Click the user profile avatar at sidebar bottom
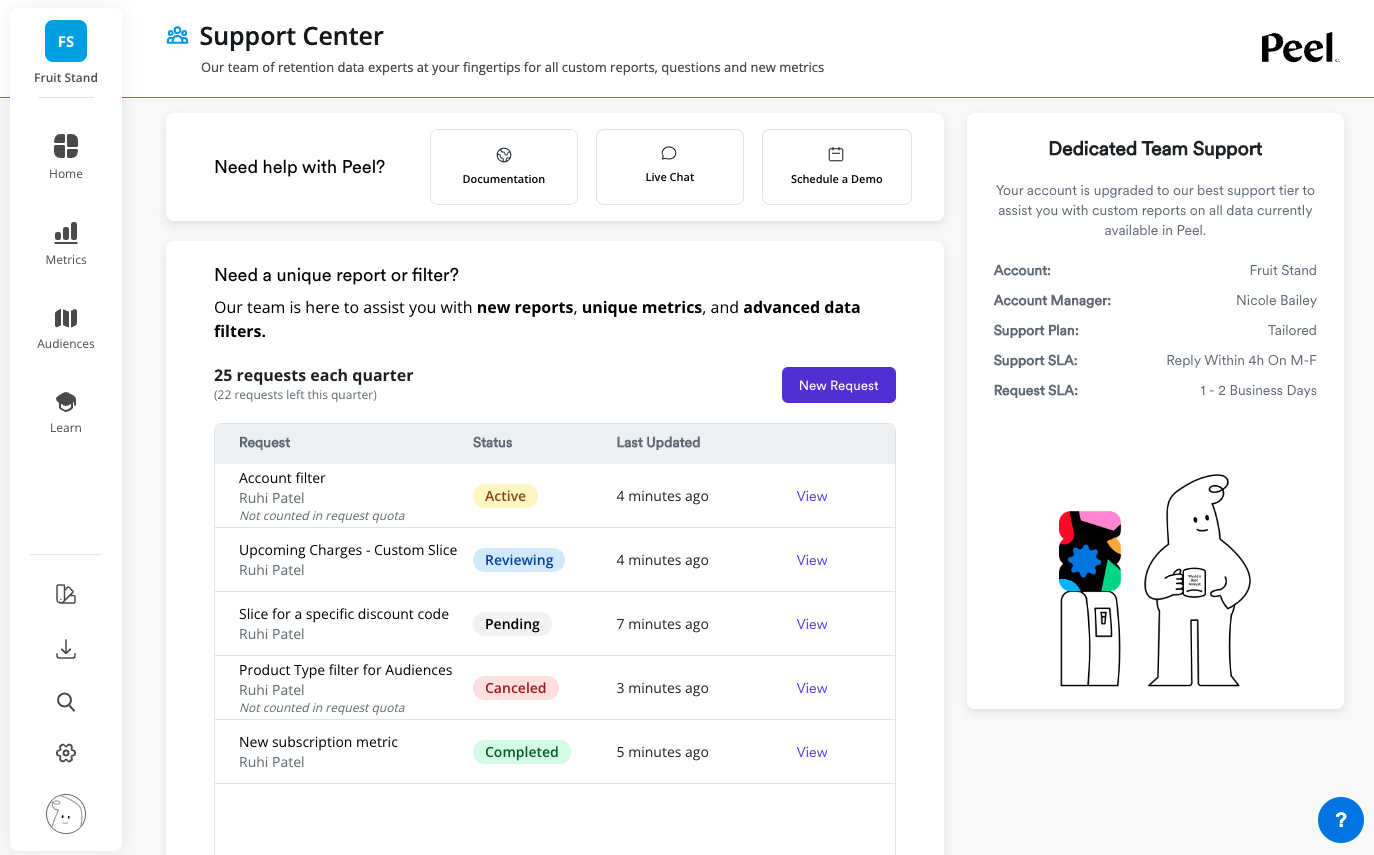 click(66, 814)
